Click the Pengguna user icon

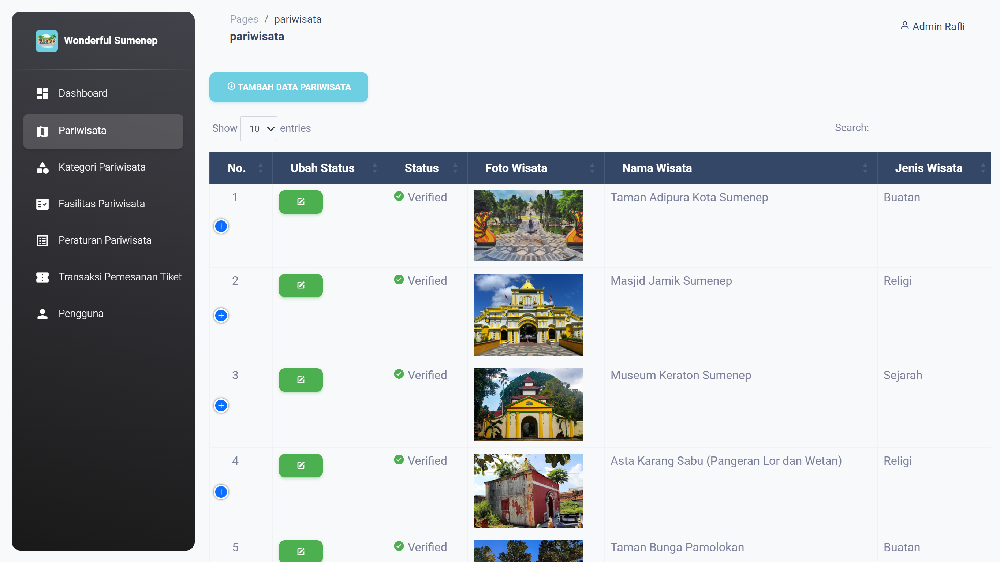(42, 314)
